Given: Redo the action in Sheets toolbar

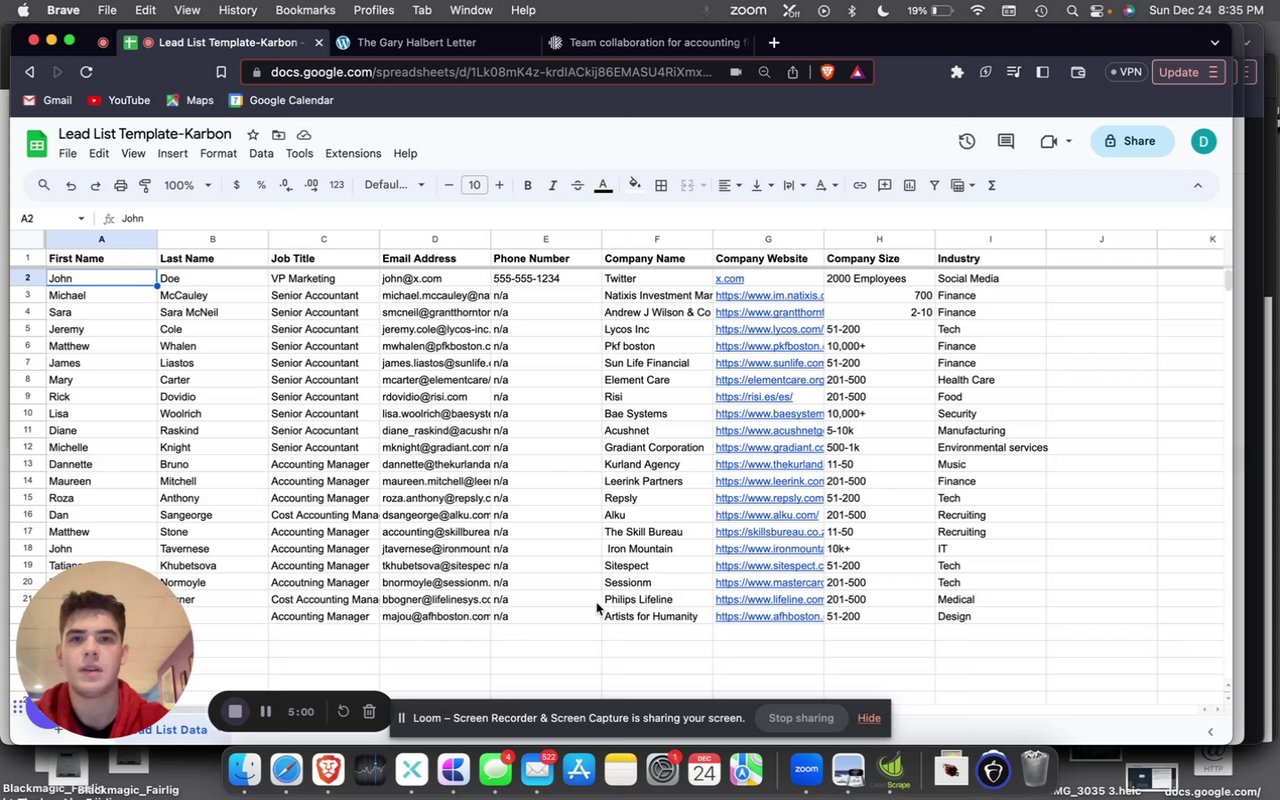Looking at the screenshot, I should click(x=96, y=185).
